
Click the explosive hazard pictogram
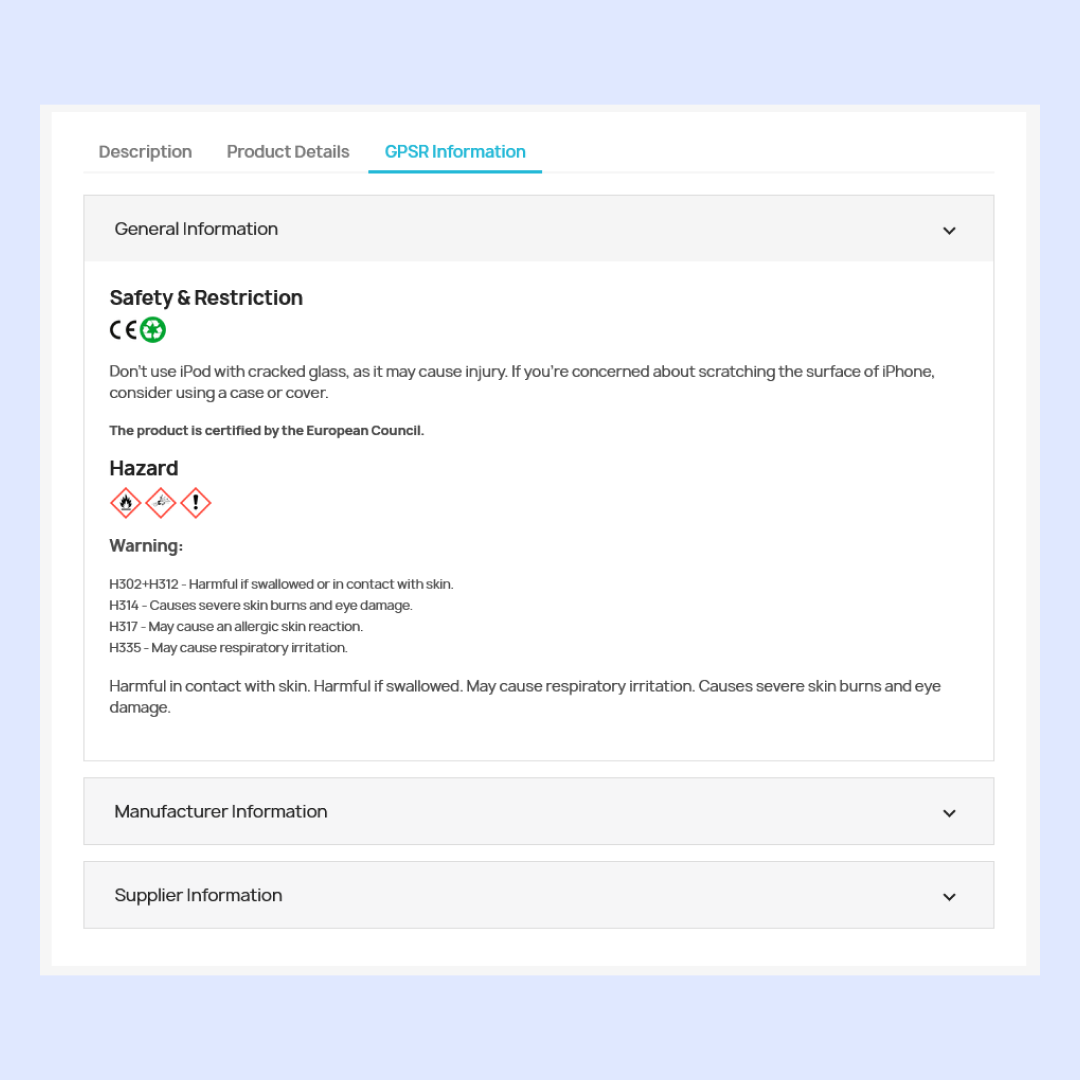click(x=160, y=503)
